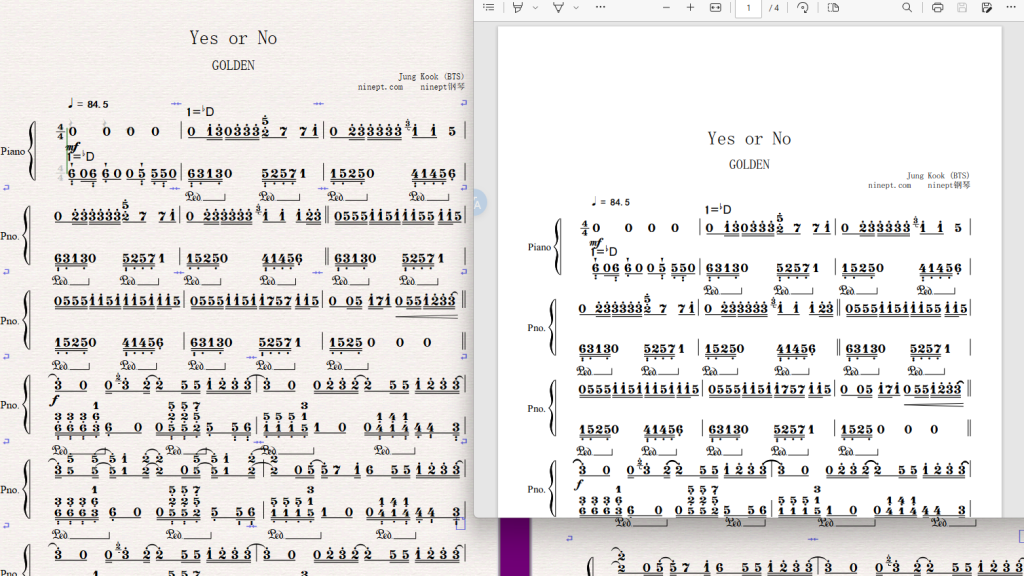The image size is (1024, 576).
Task: Open the PDF search tool
Action: pyautogui.click(x=907, y=8)
